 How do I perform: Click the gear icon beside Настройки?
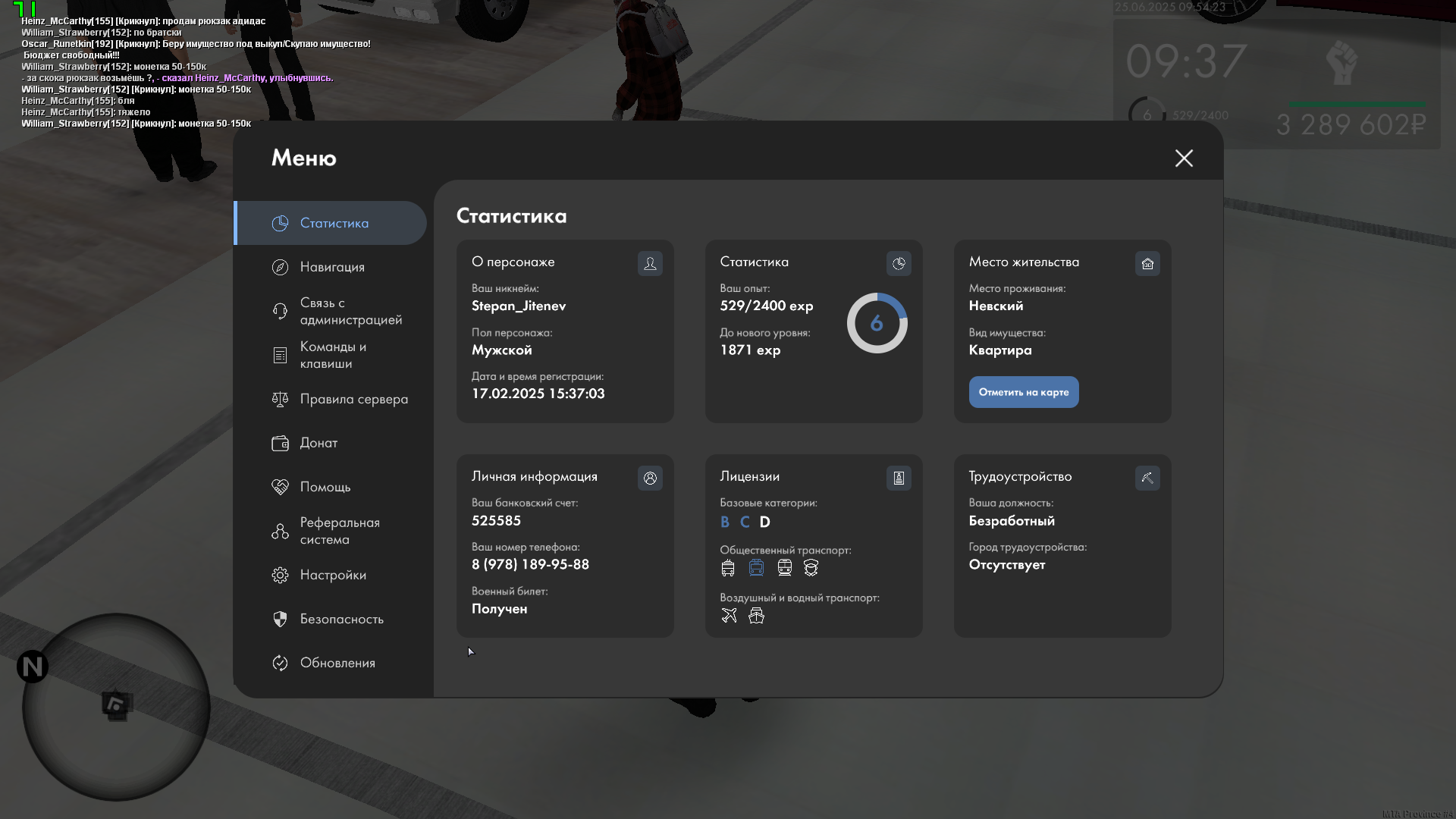click(x=280, y=575)
